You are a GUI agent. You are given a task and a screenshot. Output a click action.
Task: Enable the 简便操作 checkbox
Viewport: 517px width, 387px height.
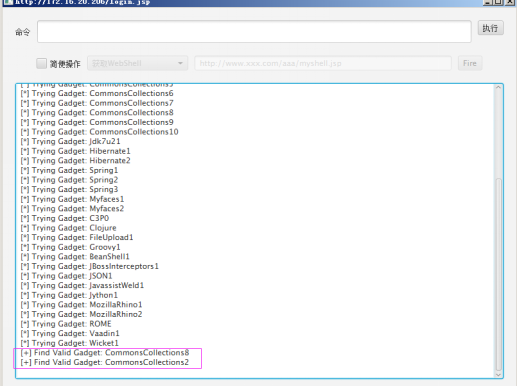tap(41, 63)
